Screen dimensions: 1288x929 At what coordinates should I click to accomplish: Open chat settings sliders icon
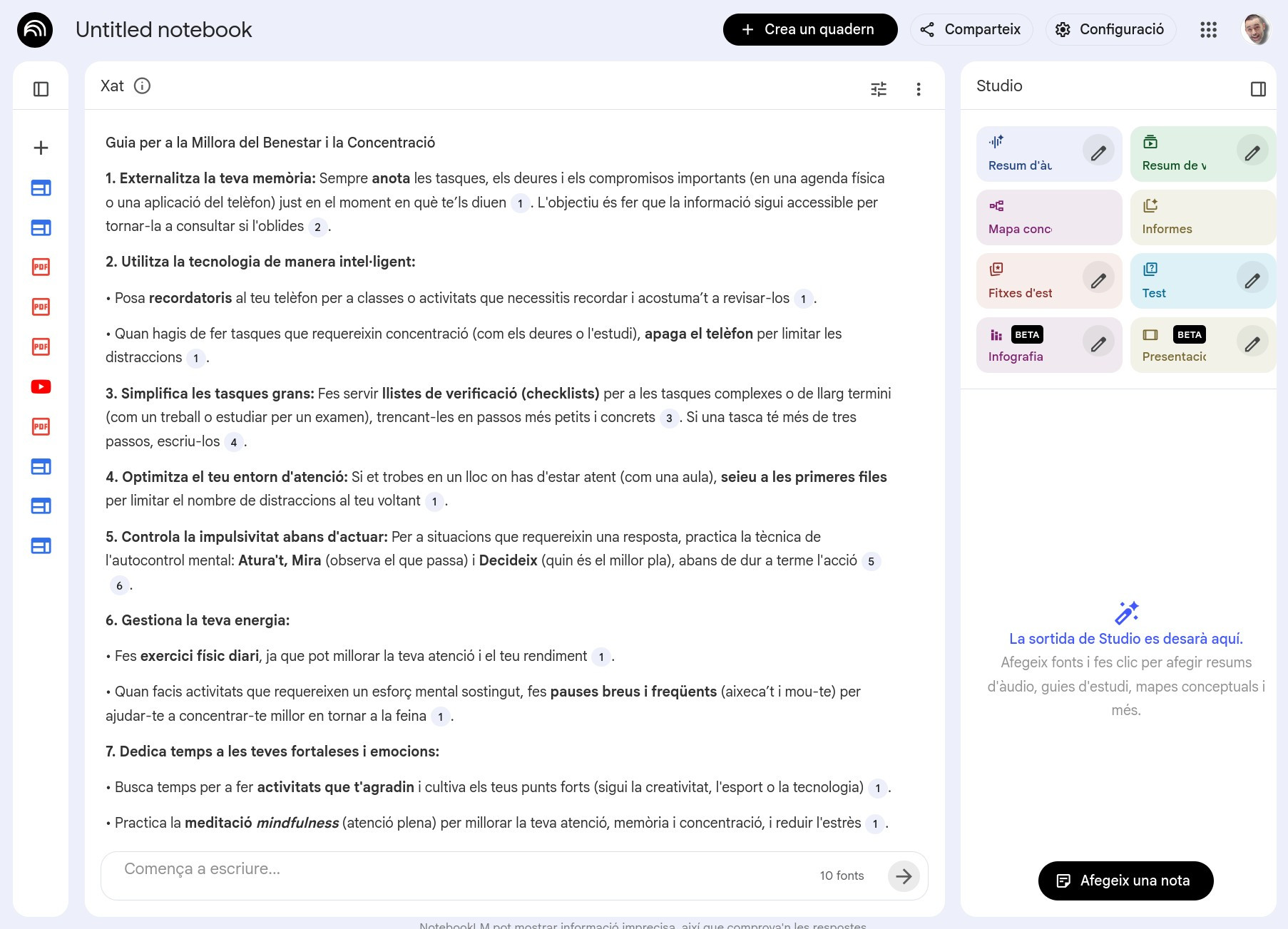pyautogui.click(x=879, y=89)
